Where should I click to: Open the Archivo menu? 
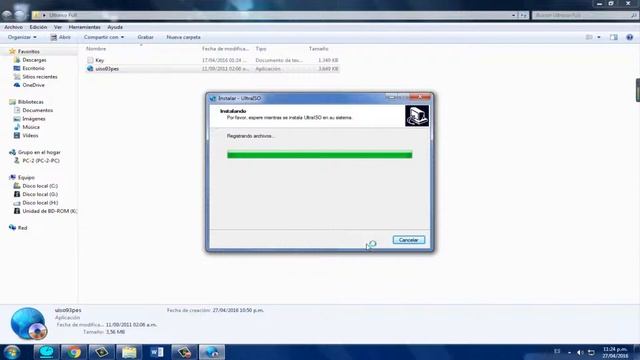(x=13, y=27)
